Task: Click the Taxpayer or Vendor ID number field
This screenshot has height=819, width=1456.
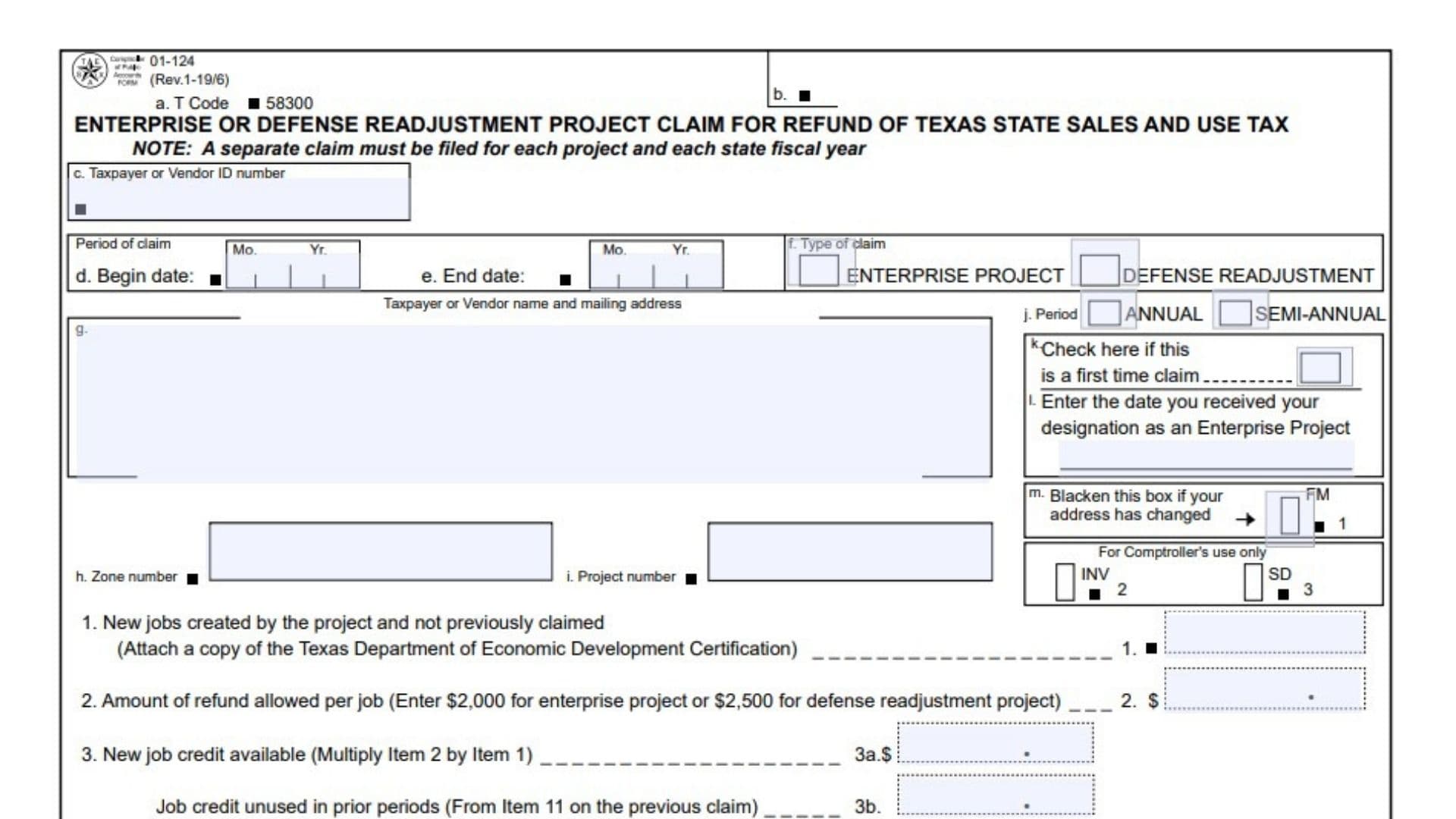Action: pyautogui.click(x=239, y=199)
